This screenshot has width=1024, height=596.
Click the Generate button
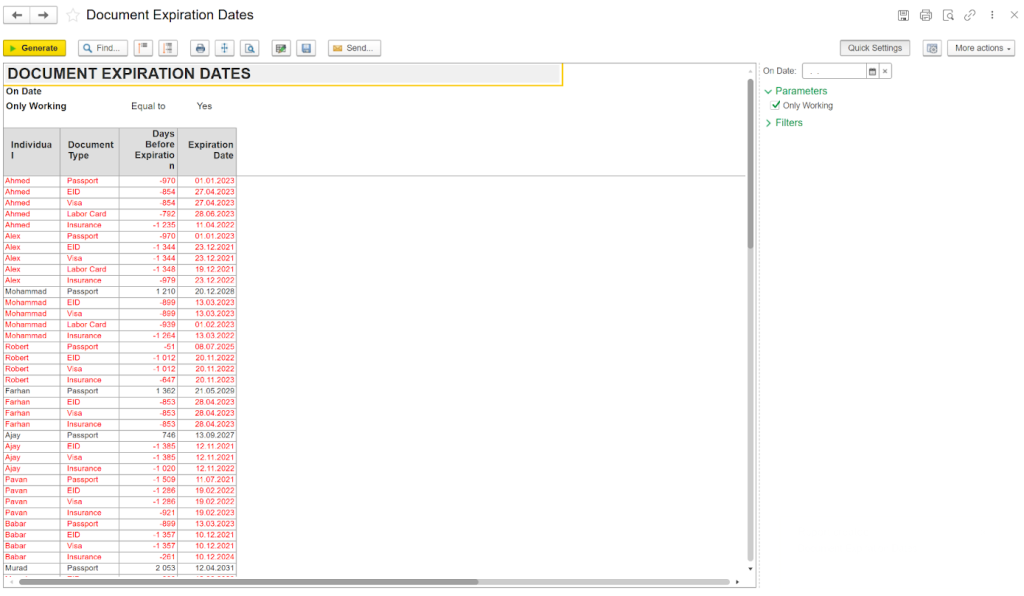(34, 48)
